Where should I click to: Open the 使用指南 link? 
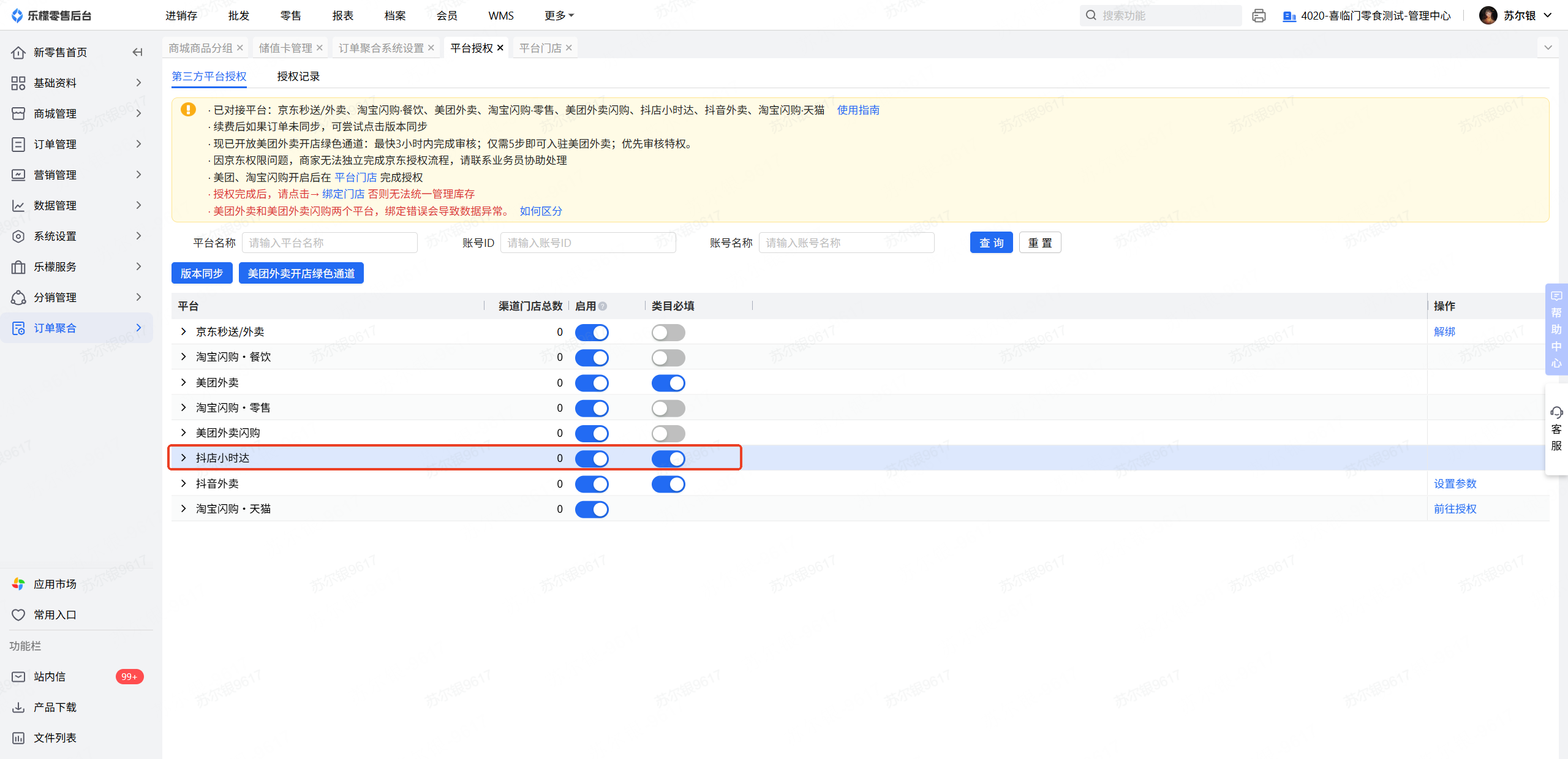pyautogui.click(x=858, y=110)
